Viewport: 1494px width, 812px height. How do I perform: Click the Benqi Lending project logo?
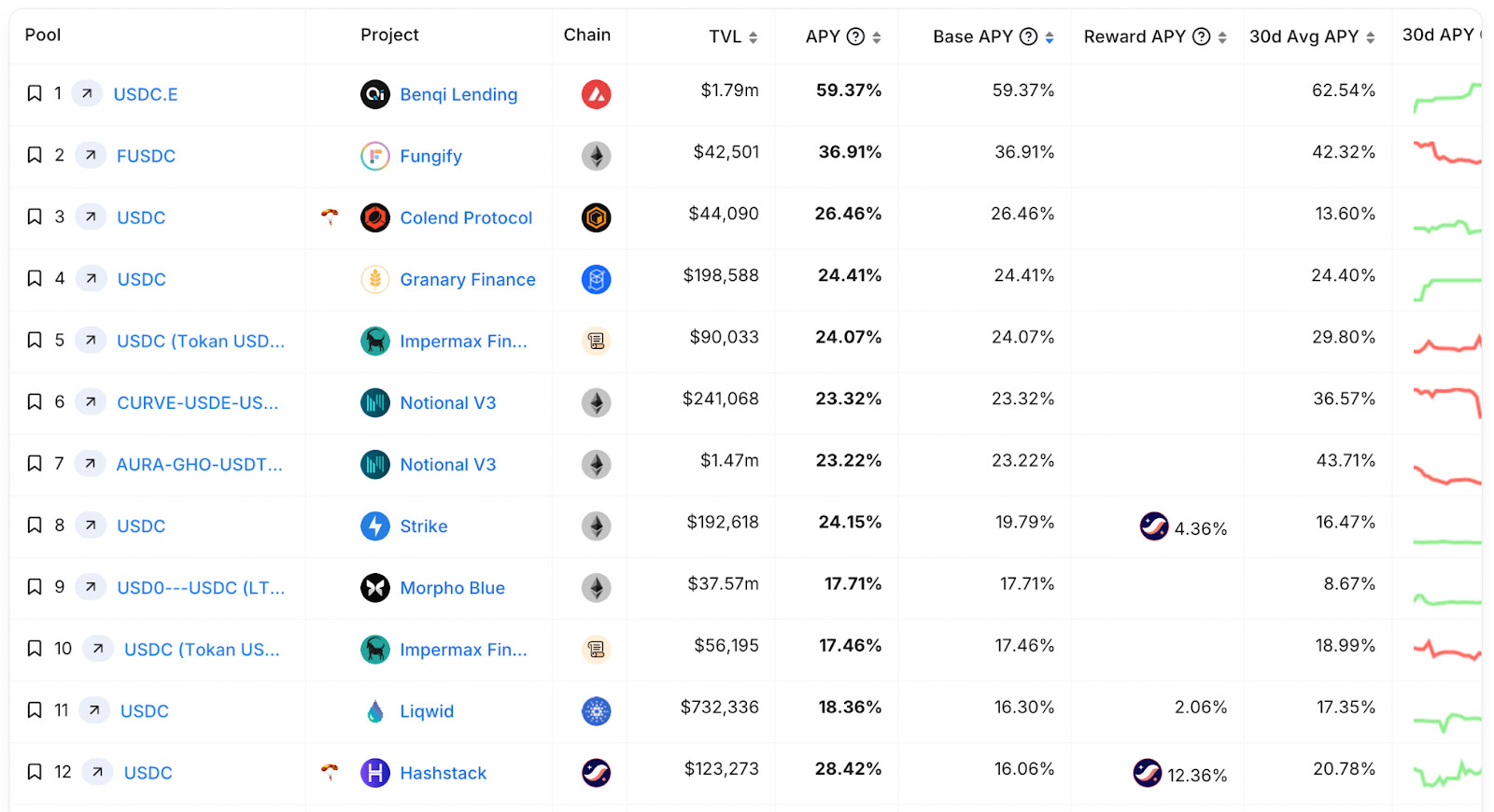coord(375,94)
